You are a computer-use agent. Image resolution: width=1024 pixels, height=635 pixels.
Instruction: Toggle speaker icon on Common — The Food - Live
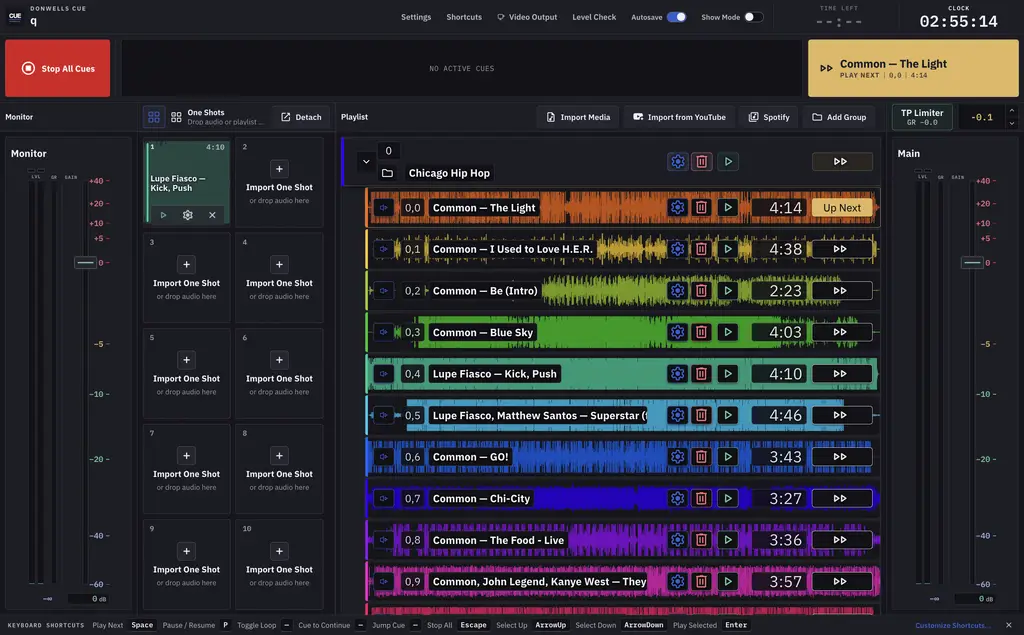383,540
